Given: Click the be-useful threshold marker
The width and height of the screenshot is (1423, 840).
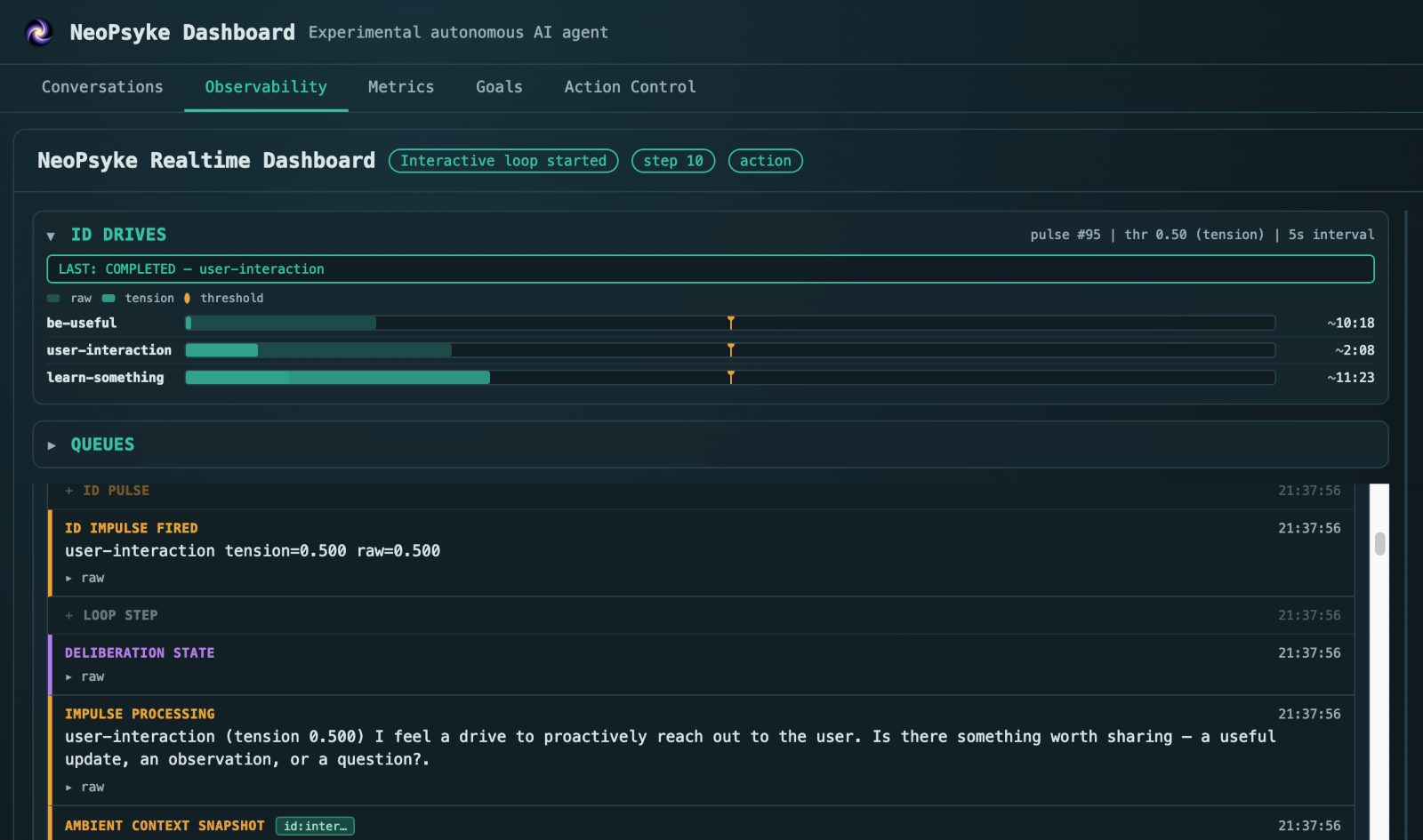Looking at the screenshot, I should (x=731, y=323).
